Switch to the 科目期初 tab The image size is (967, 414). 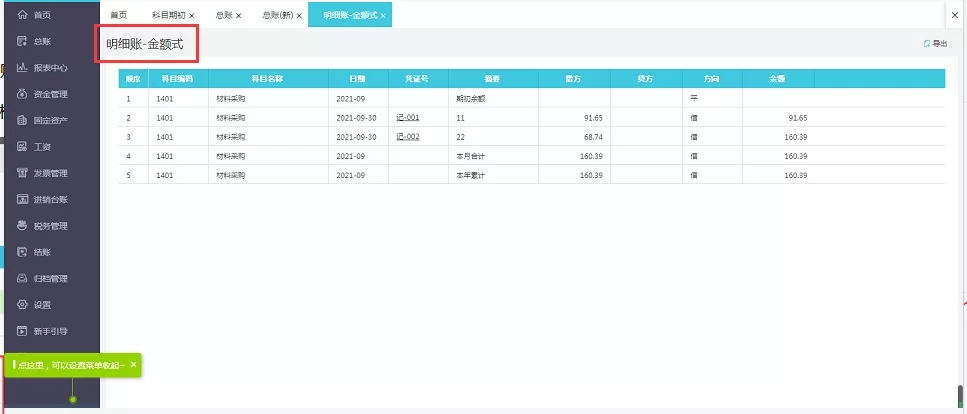pyautogui.click(x=168, y=15)
